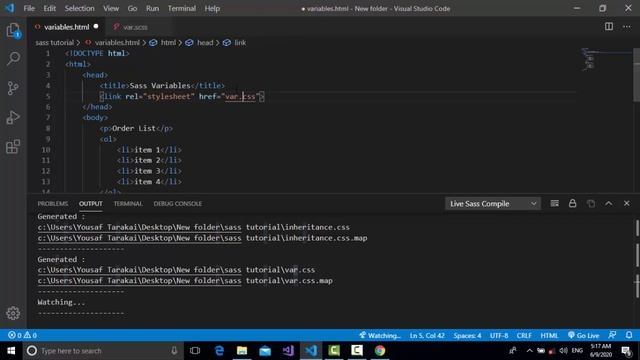Click the Ln 5, Col 42 status

pos(427,335)
